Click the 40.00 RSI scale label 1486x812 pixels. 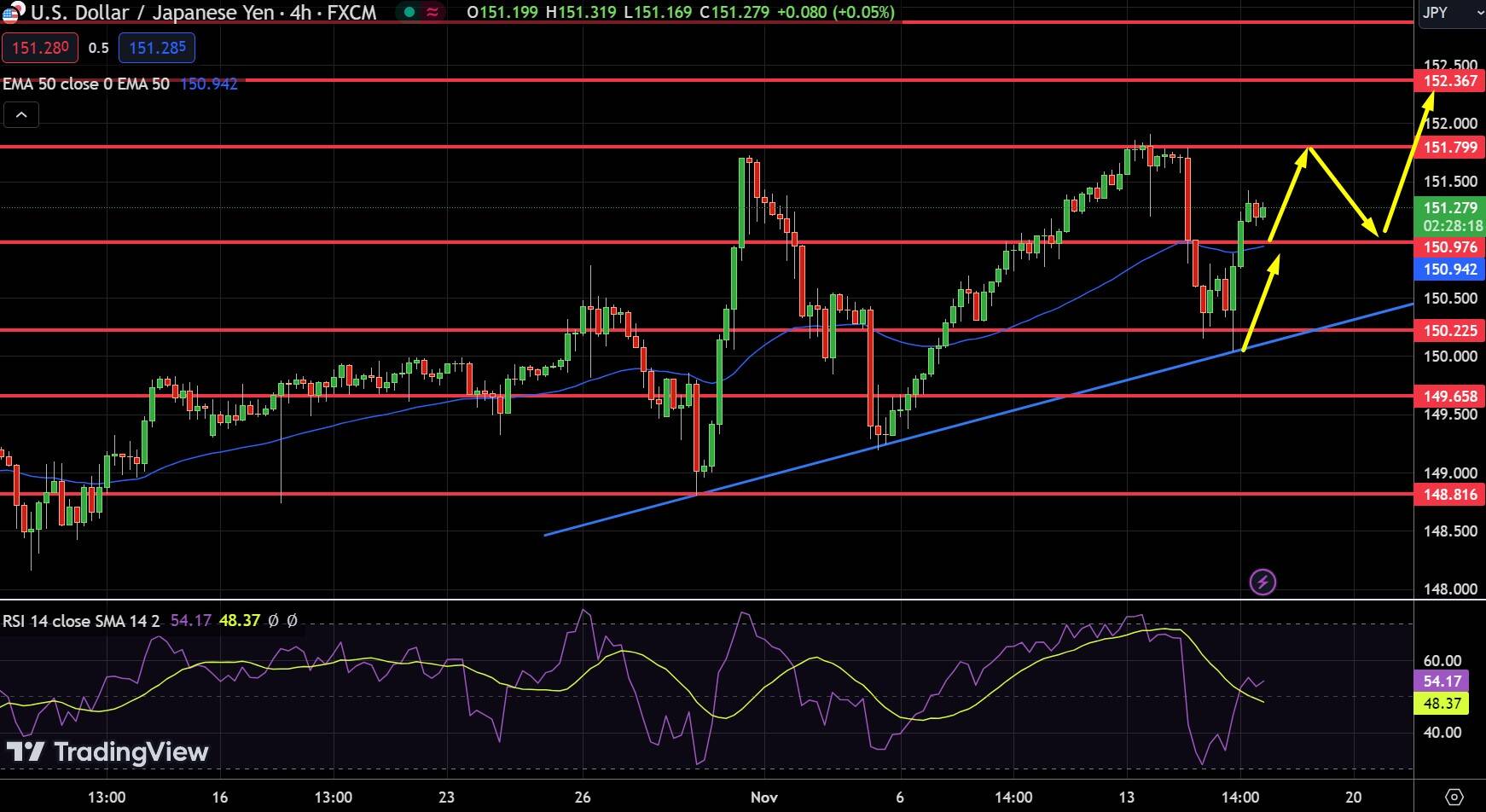[x=1442, y=732]
